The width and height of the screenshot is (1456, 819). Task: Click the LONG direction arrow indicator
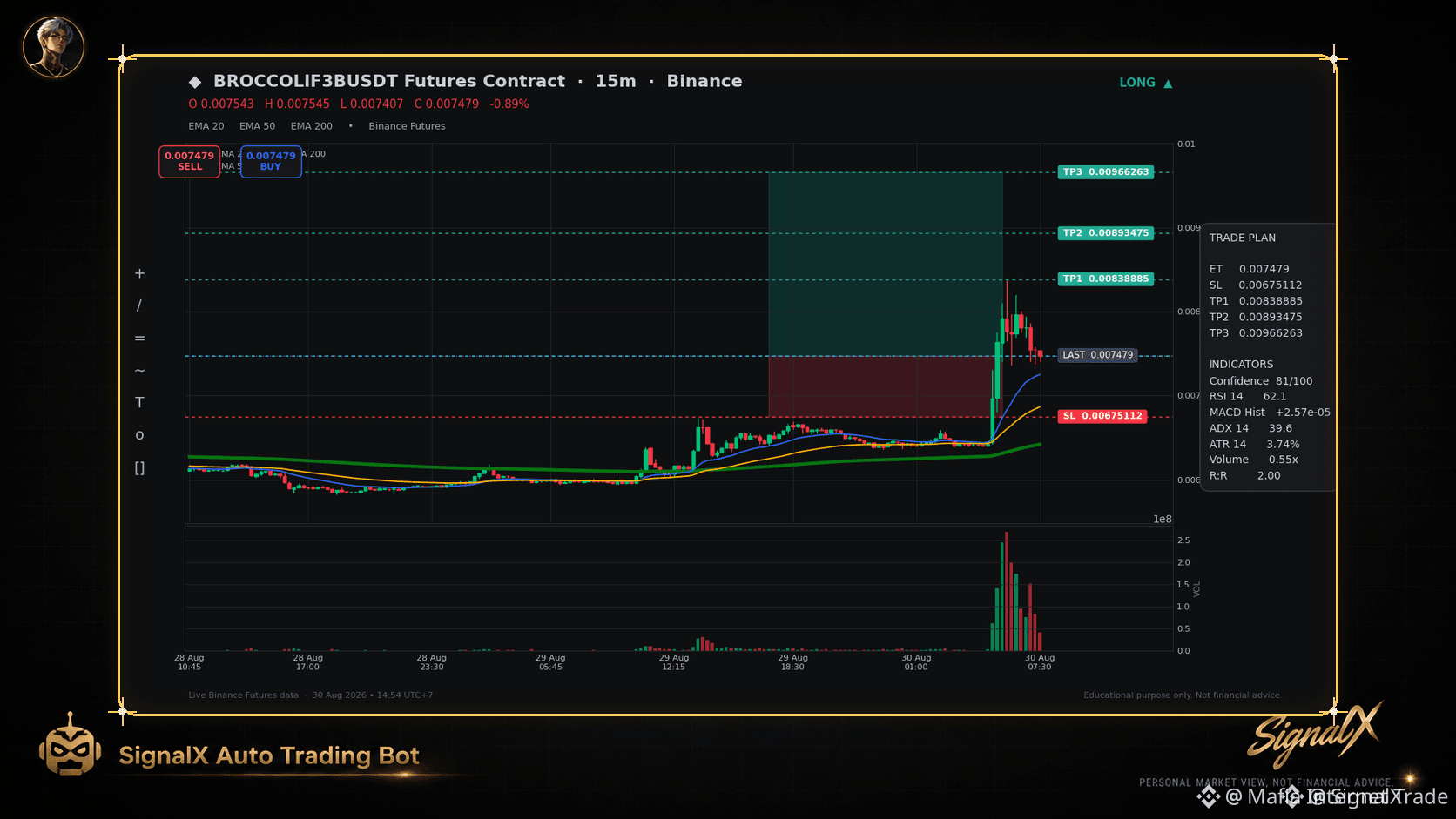1146,83
